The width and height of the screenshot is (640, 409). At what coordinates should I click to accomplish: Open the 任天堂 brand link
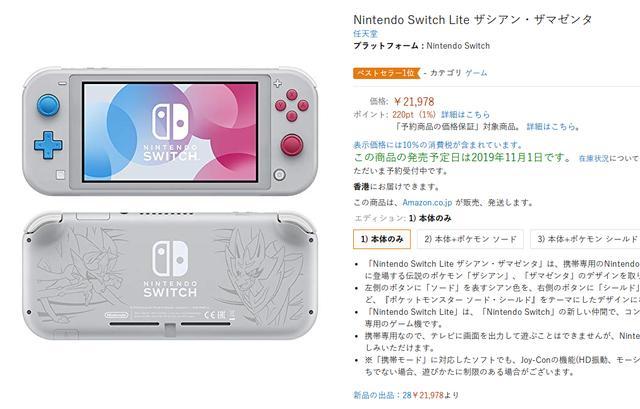point(366,34)
